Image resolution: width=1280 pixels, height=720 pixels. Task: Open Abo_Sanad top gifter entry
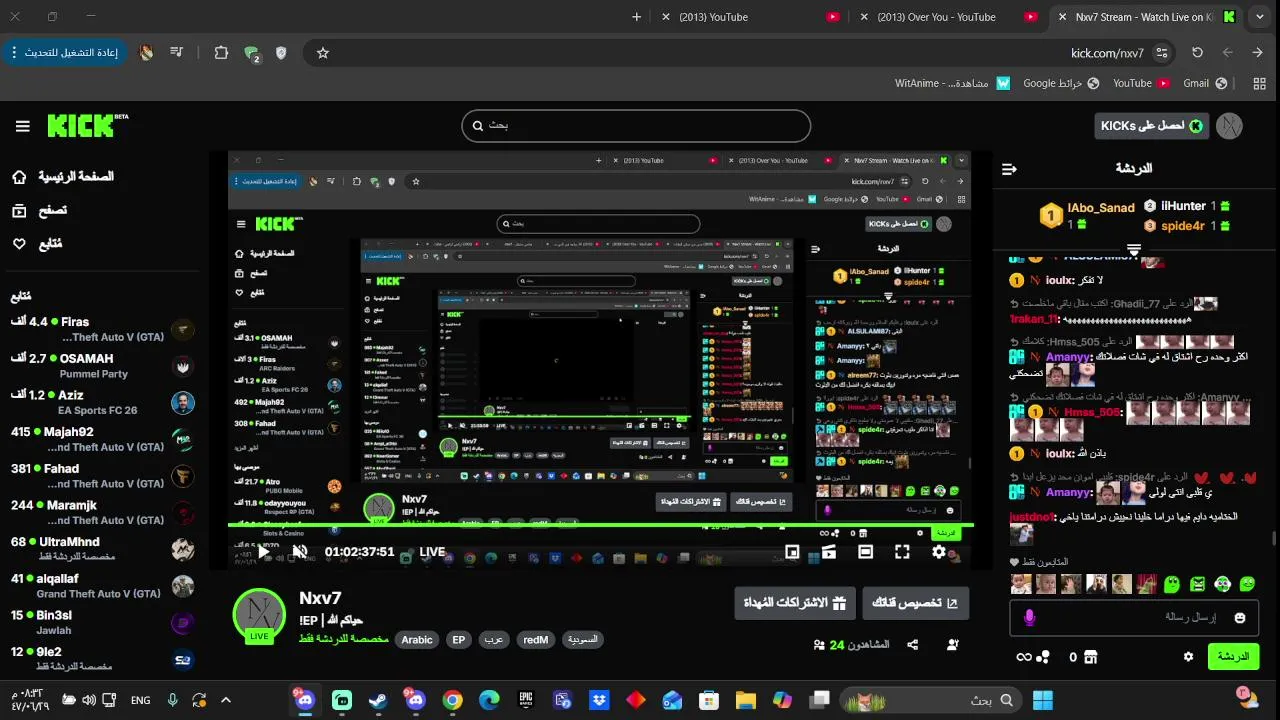coord(1087,214)
